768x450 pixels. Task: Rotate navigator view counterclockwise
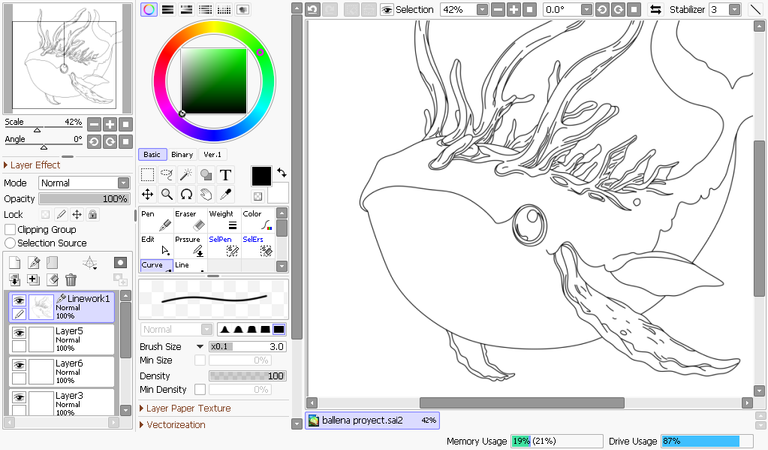(x=94, y=142)
